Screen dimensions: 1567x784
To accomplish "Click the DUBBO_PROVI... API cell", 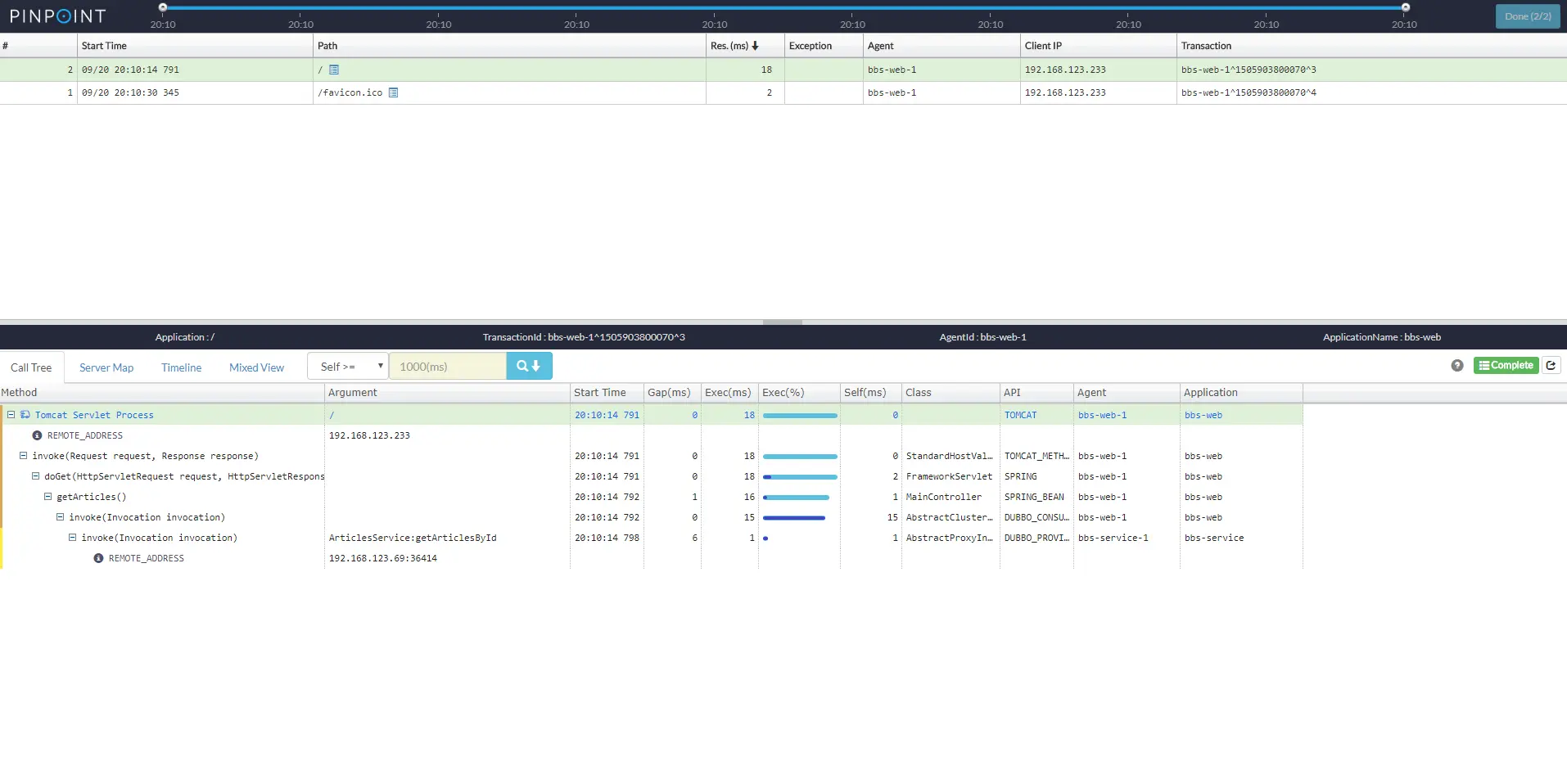I will [x=1036, y=538].
